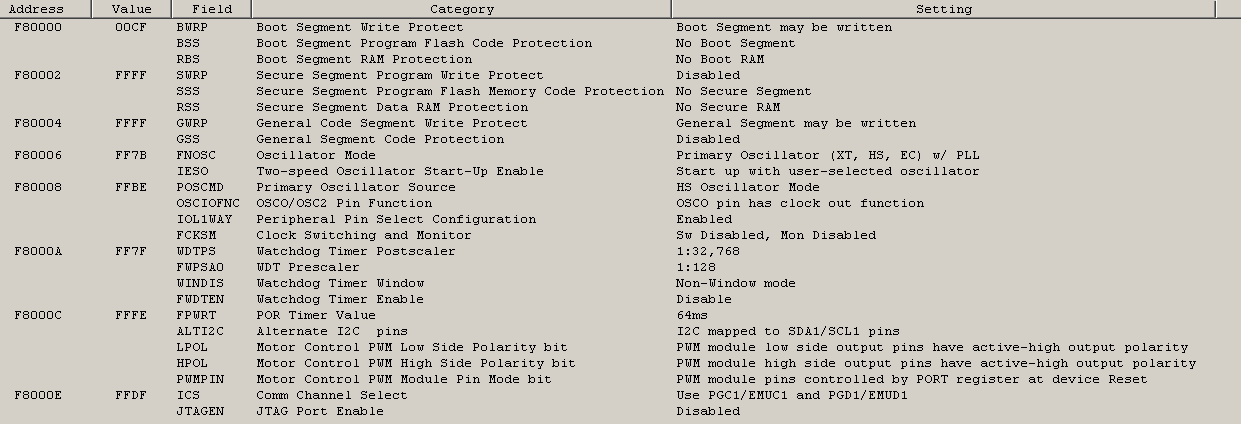Select the F8000C address cell
Image resolution: width=1241 pixels, height=424 pixels.
click(38, 315)
